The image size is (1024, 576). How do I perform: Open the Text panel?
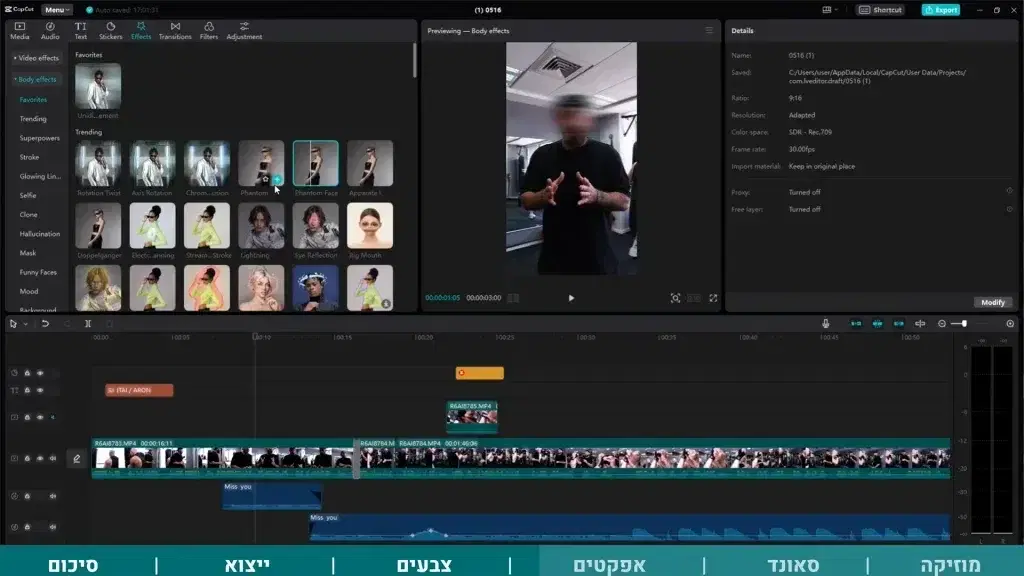coord(80,30)
